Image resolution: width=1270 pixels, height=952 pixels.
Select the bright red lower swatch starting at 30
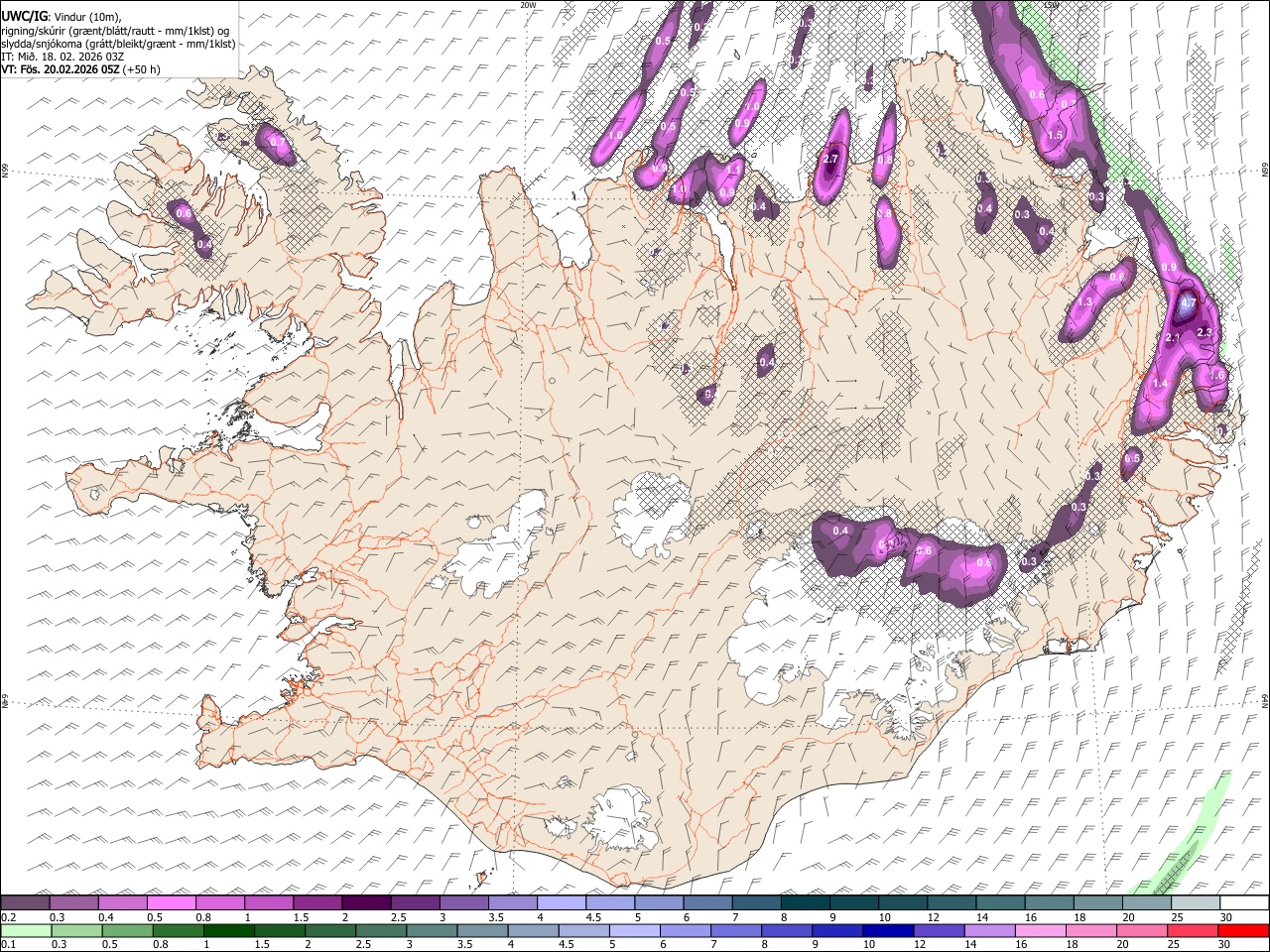coord(1244,930)
